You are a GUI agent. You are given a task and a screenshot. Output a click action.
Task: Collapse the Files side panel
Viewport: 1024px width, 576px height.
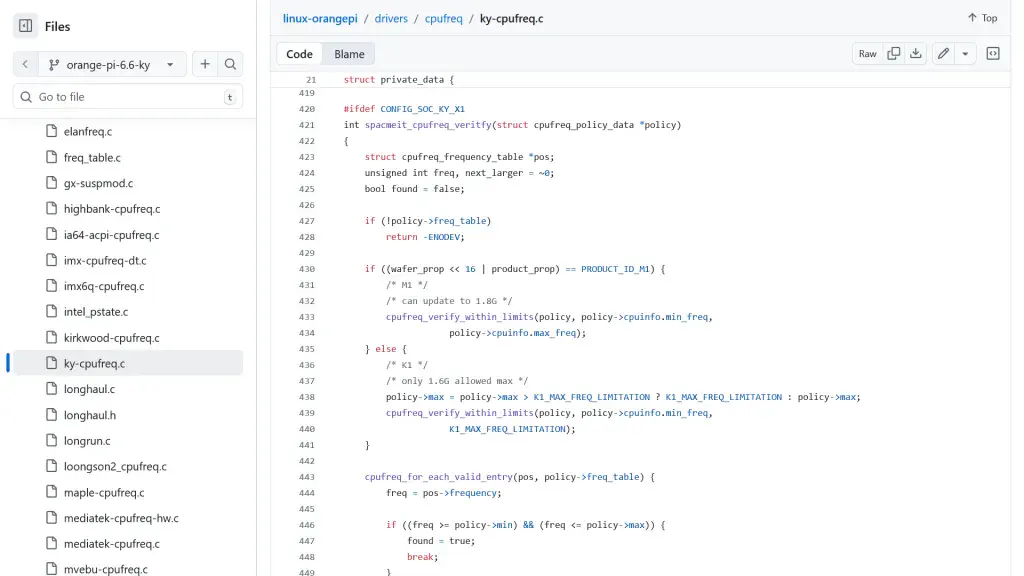25,25
